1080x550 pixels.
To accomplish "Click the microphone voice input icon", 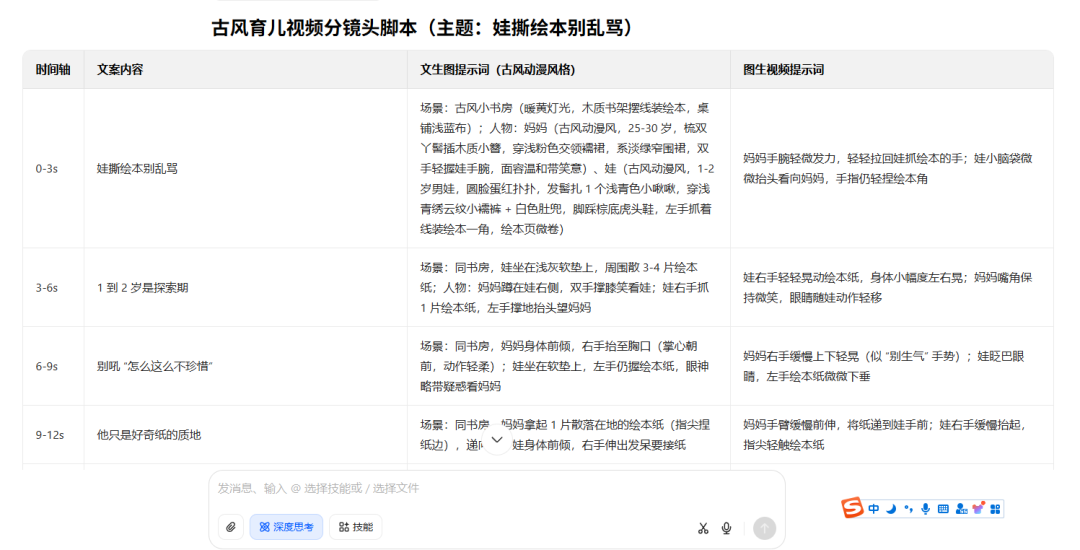I will click(x=726, y=528).
